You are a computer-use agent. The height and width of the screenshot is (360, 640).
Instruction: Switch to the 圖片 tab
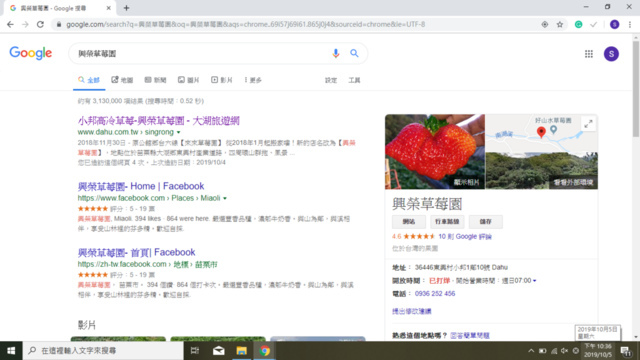[x=188, y=80]
